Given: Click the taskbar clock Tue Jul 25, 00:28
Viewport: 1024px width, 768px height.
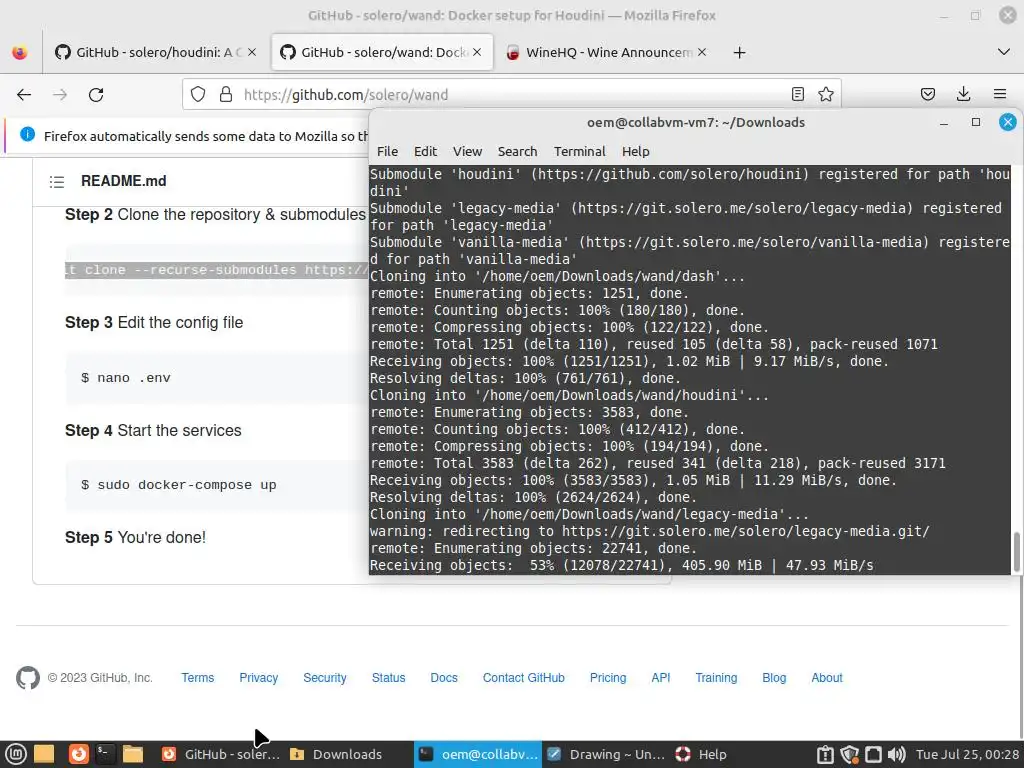Looking at the screenshot, I should coord(967,754).
